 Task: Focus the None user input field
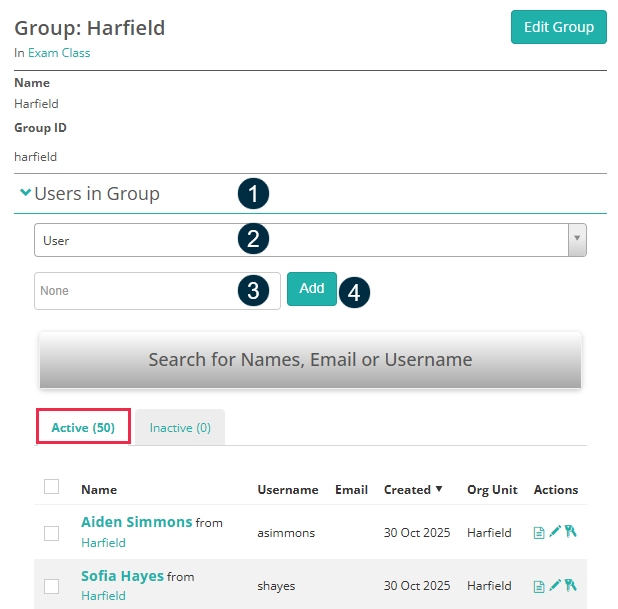tap(157, 291)
